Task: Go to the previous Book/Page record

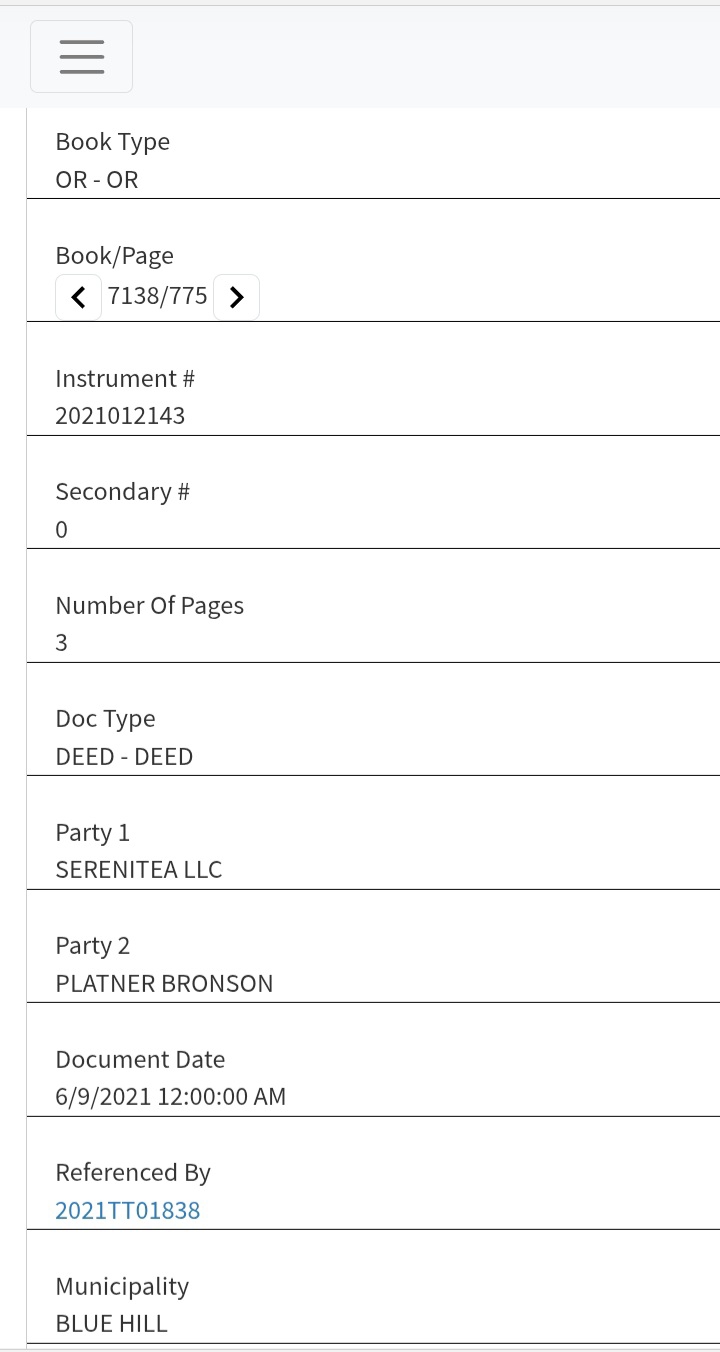Action: [78, 297]
